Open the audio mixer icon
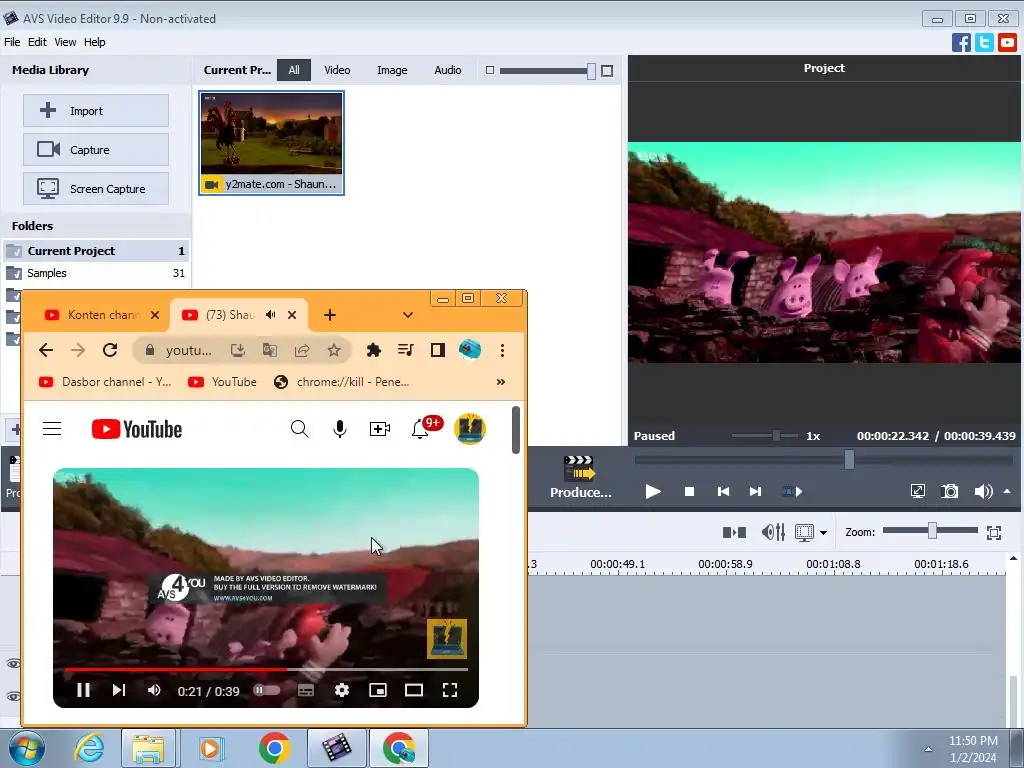The width and height of the screenshot is (1024, 768). coord(773,532)
